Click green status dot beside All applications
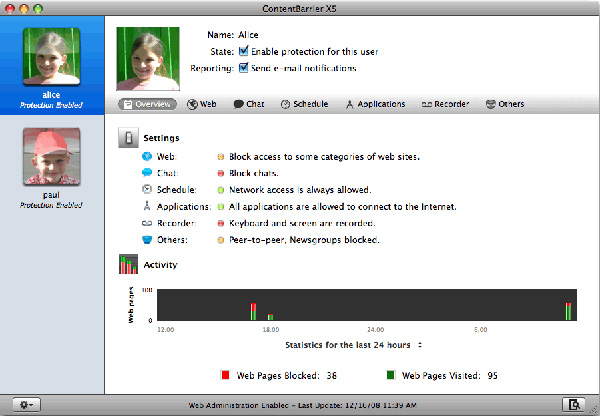 point(220,207)
